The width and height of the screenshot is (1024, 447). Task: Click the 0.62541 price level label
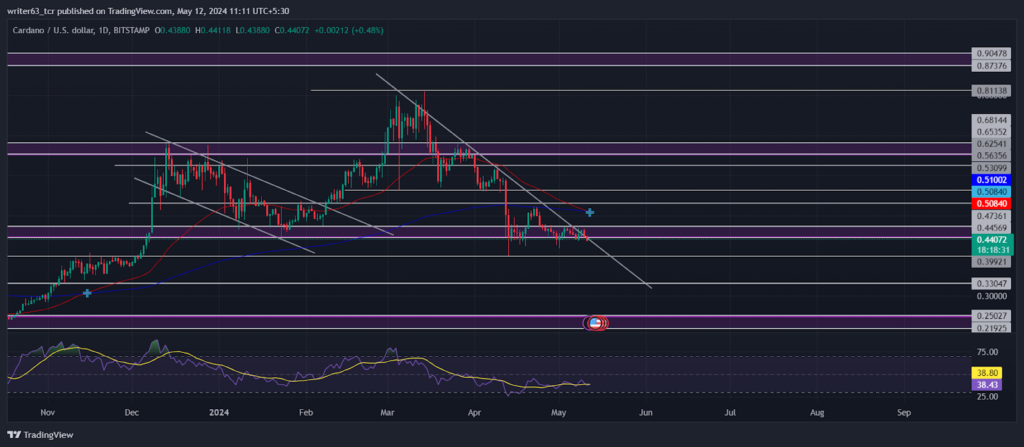pos(992,142)
